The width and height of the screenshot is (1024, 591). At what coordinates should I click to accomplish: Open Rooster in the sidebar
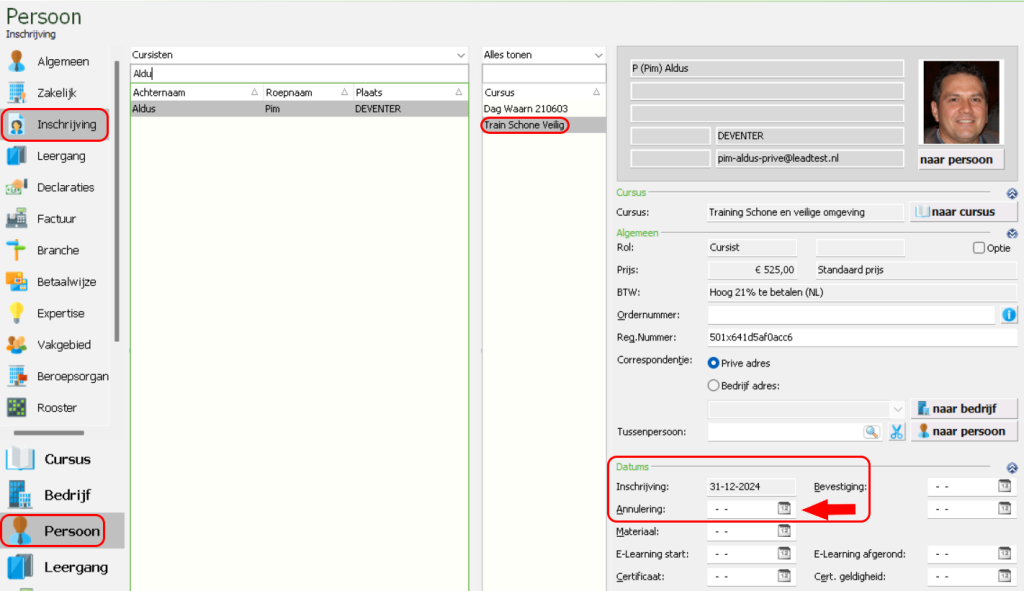[56, 407]
